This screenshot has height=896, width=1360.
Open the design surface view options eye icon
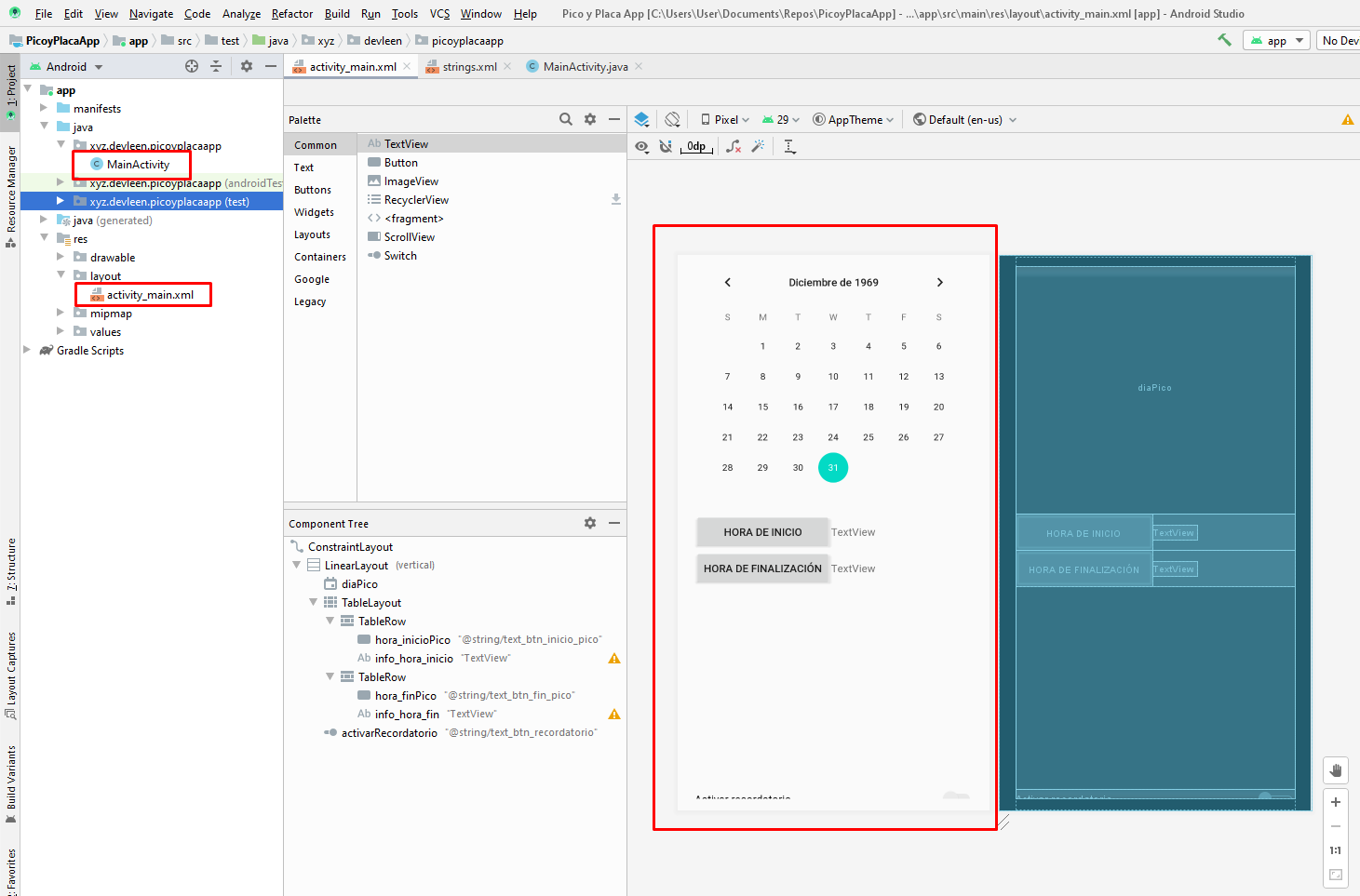point(642,146)
